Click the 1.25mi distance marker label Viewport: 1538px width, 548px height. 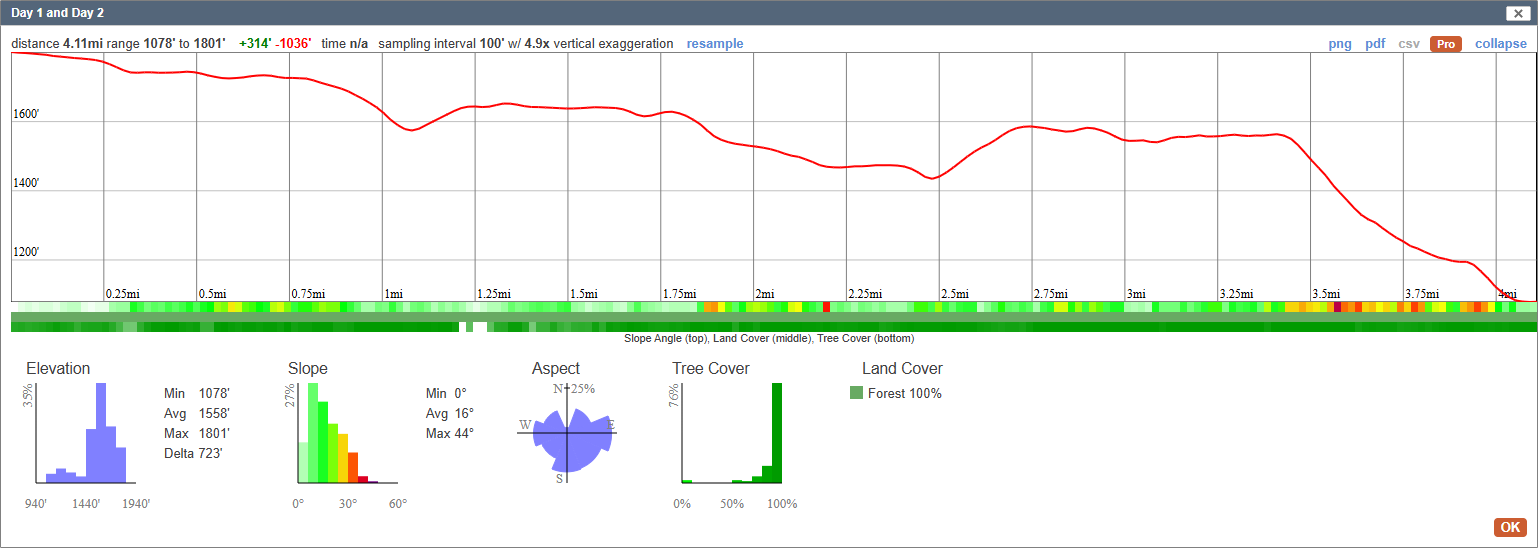click(x=494, y=294)
